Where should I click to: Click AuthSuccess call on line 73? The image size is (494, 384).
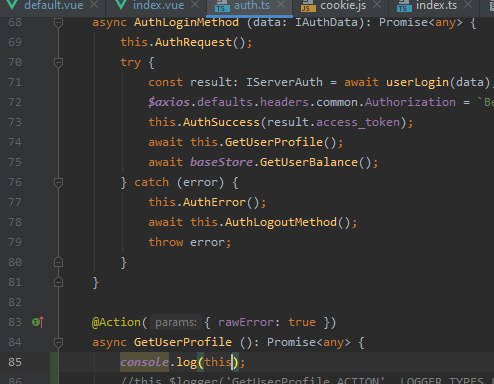pyautogui.click(x=221, y=122)
